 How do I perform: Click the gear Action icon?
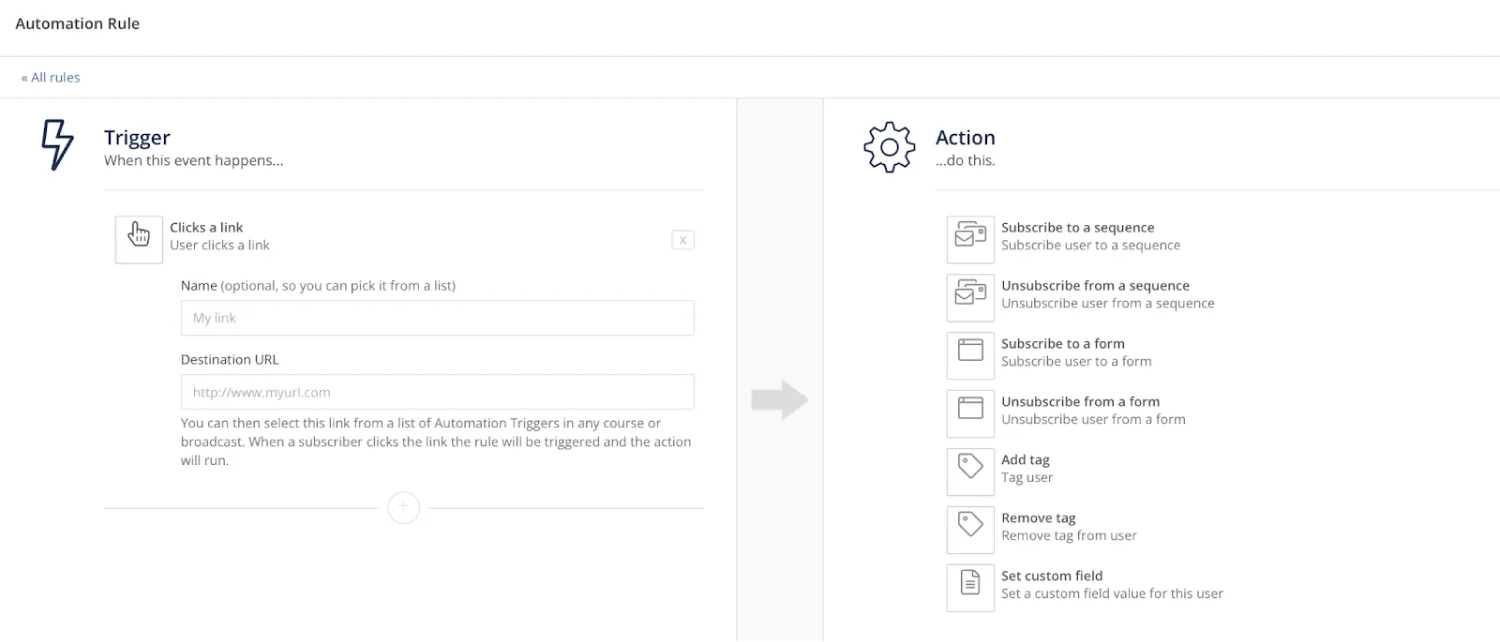889,147
